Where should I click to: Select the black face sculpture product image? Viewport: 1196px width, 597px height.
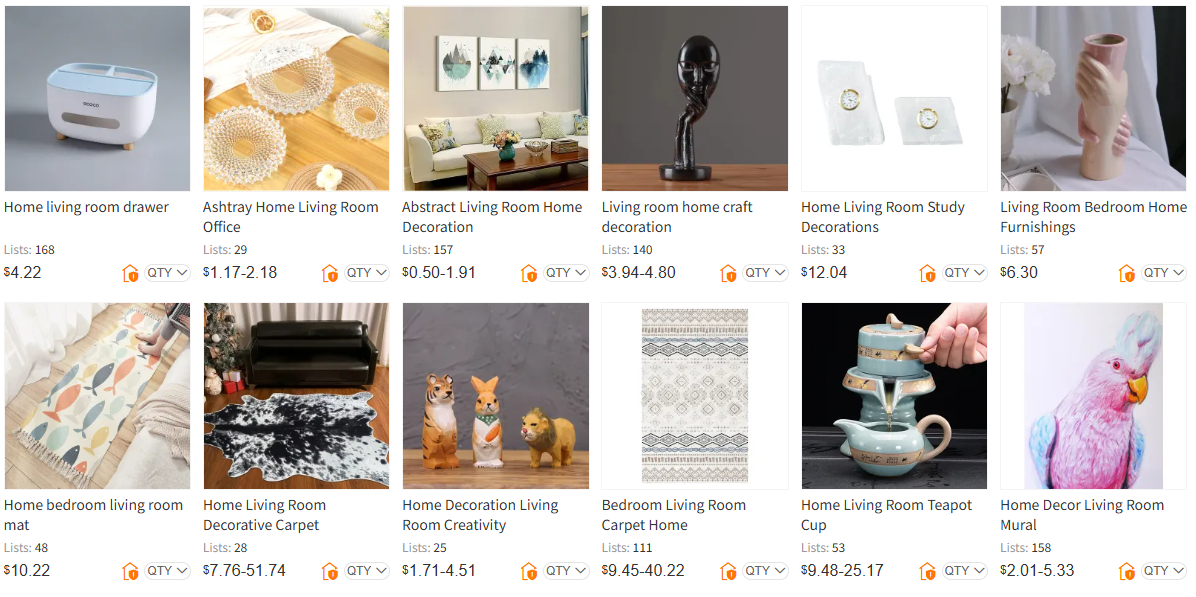(x=695, y=98)
